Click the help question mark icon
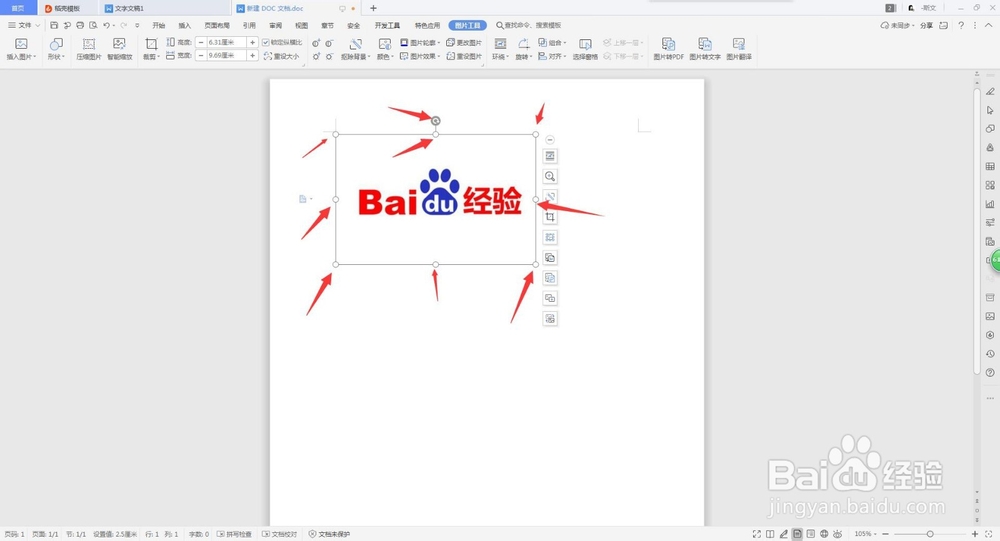Image resolution: width=1000 pixels, height=541 pixels. (960, 26)
